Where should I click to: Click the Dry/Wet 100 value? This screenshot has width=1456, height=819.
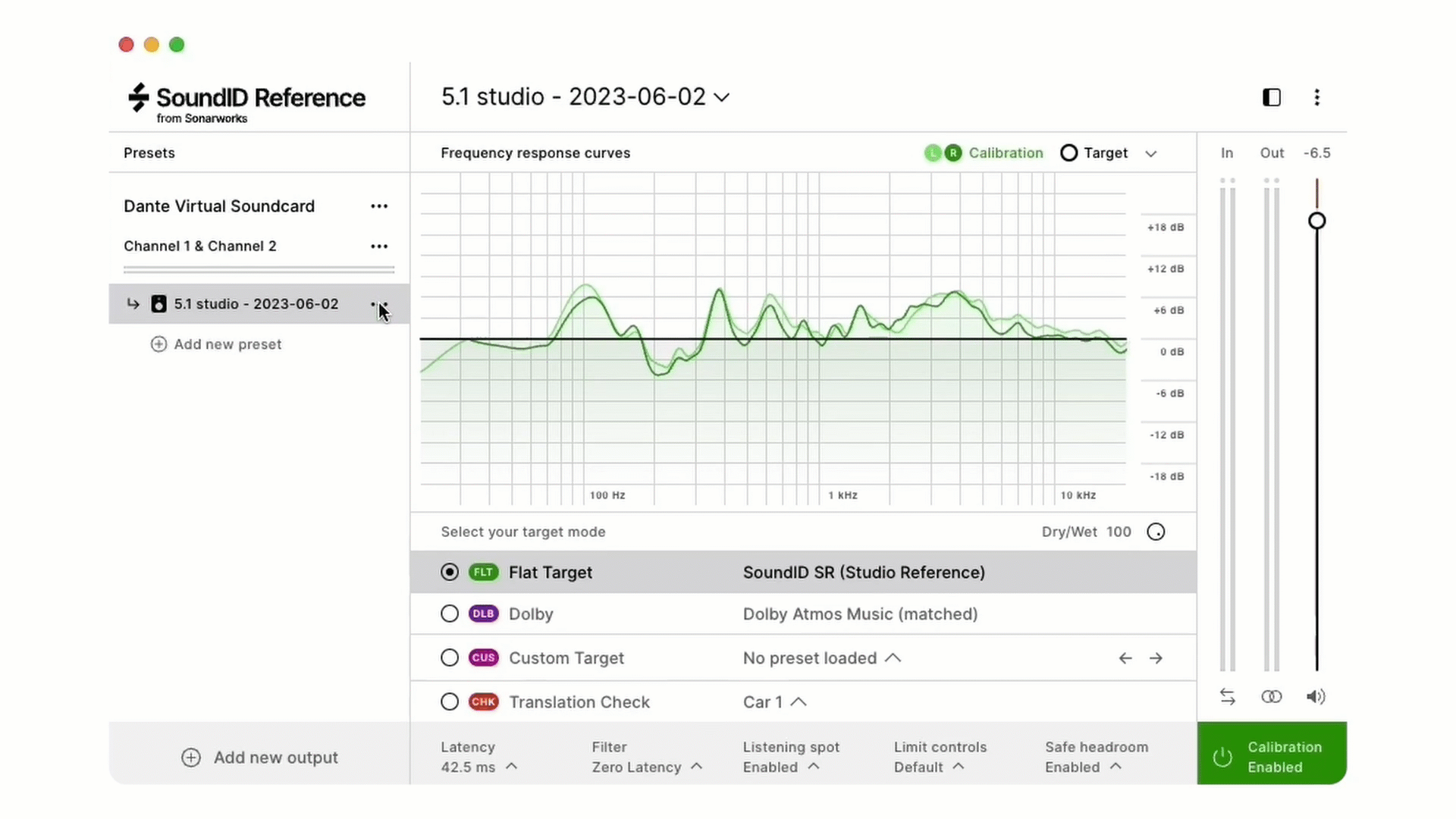click(x=1119, y=532)
